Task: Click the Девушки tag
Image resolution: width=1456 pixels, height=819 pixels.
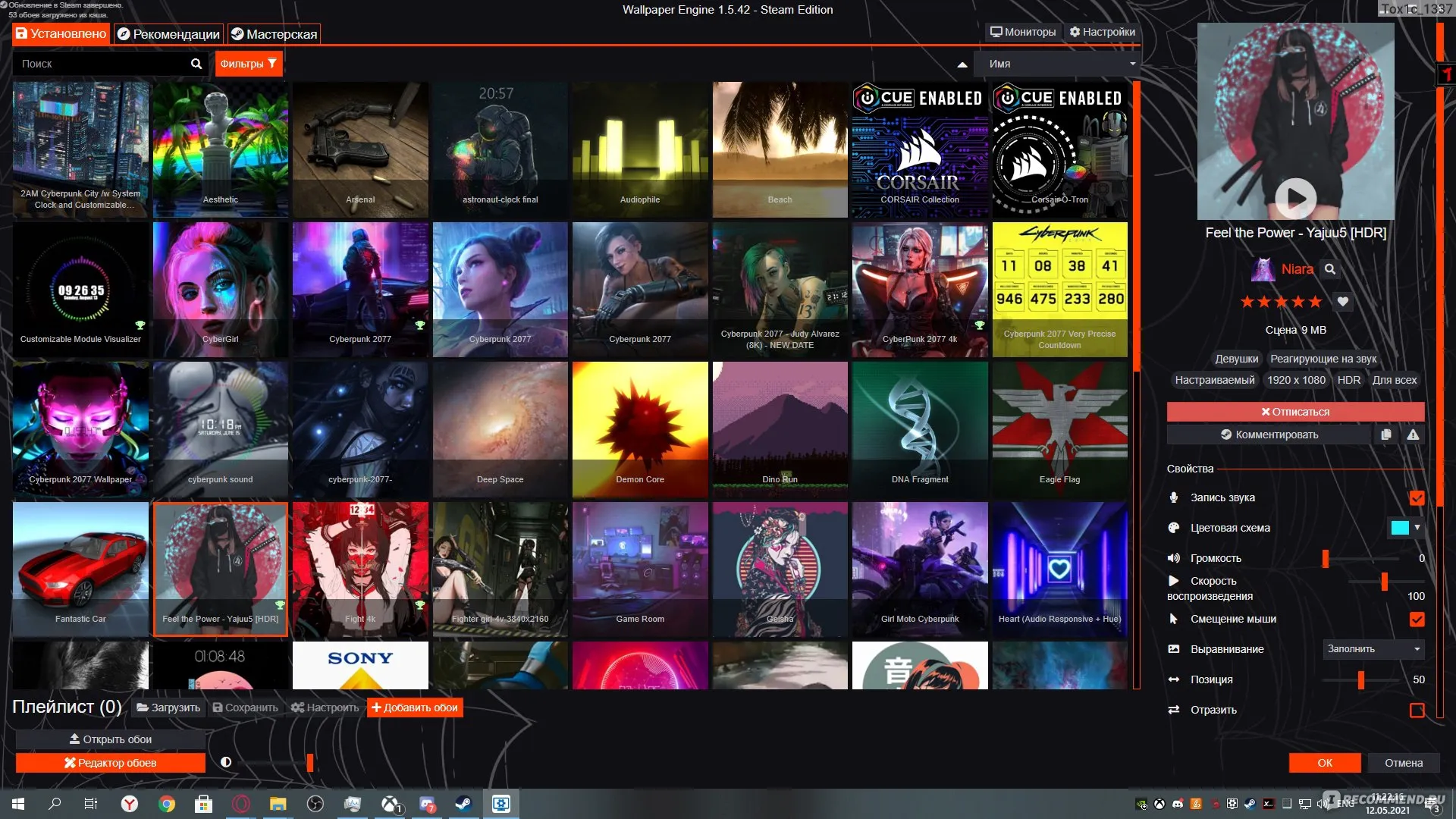Action: click(x=1236, y=359)
